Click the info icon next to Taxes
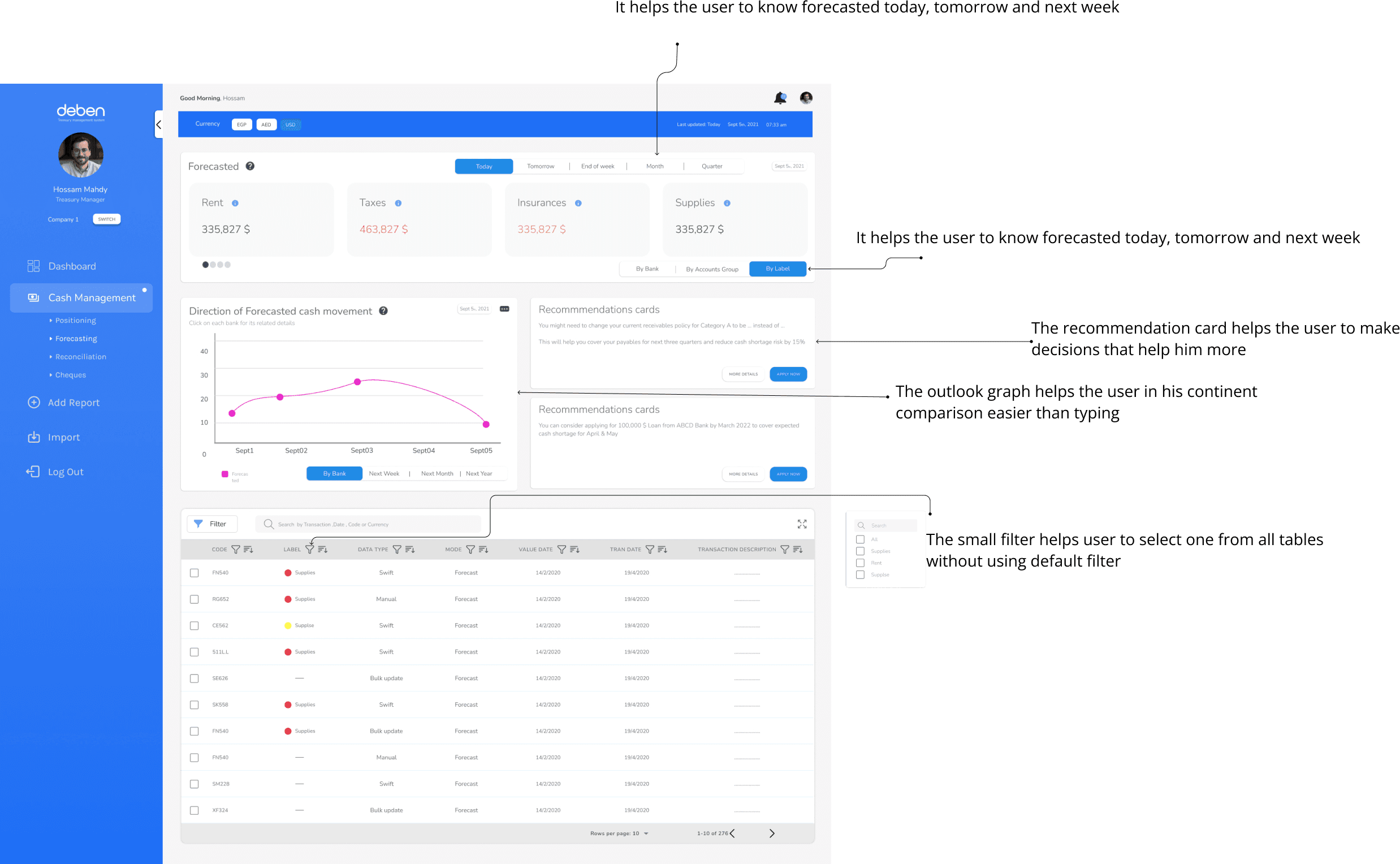Image resolution: width=1400 pixels, height=864 pixels. click(398, 204)
